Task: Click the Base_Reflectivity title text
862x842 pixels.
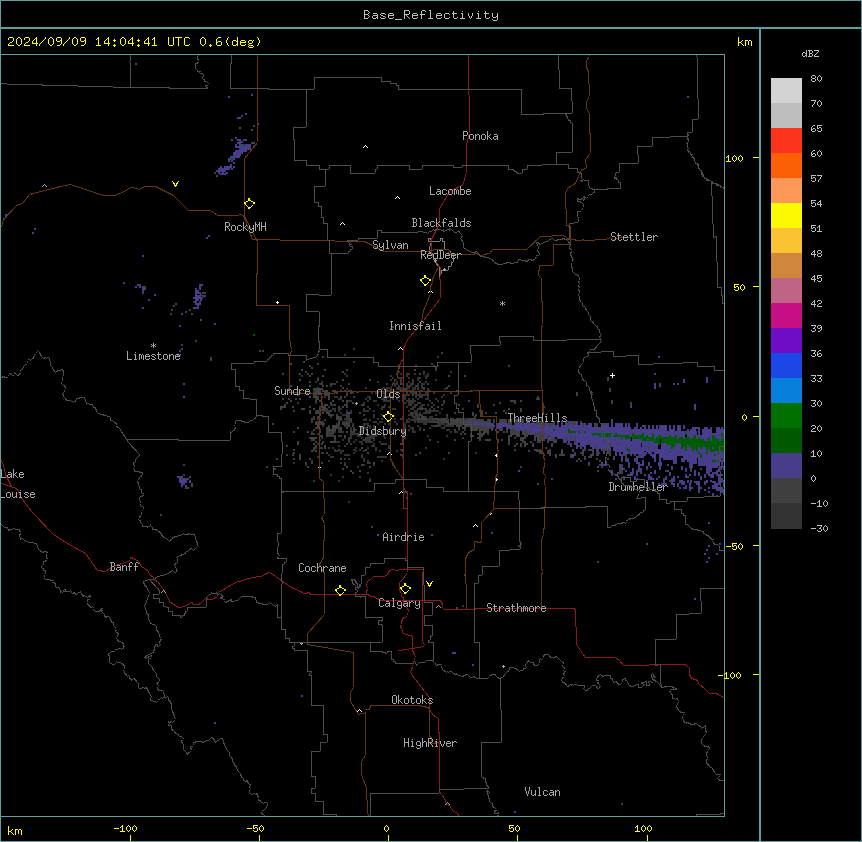Action: tap(431, 15)
